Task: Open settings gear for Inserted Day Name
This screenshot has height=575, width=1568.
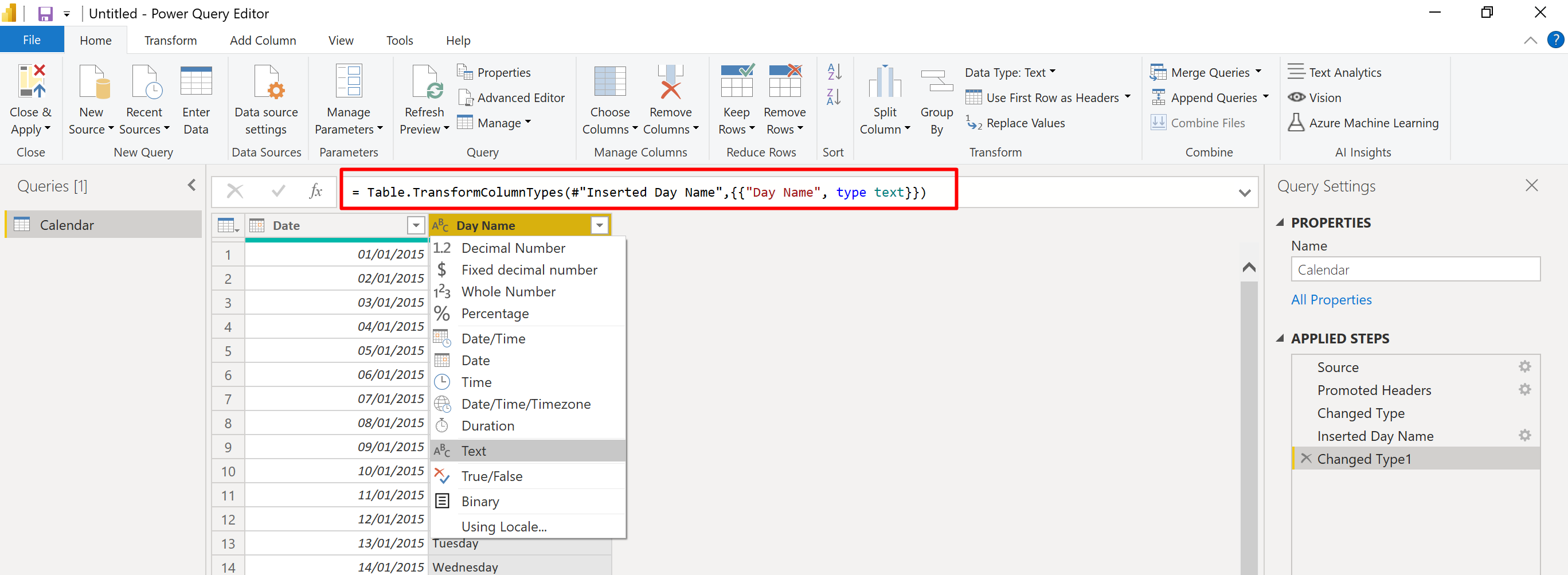Action: (x=1525, y=435)
